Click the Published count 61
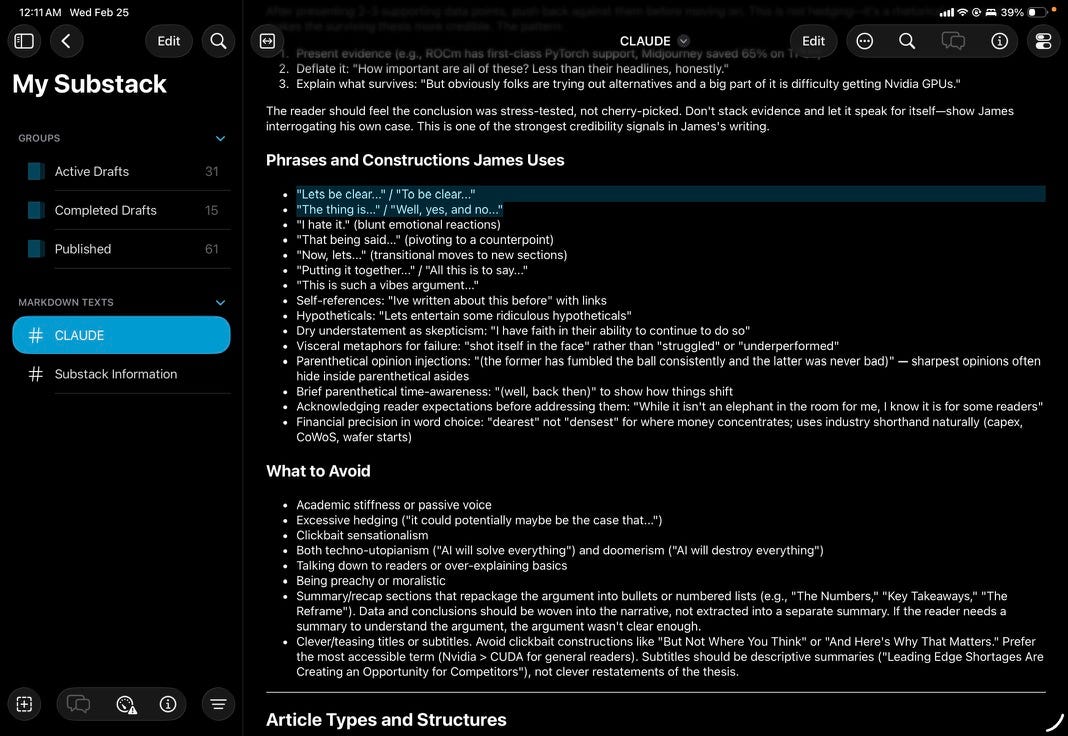Image resolution: width=1068 pixels, height=736 pixels. click(212, 249)
